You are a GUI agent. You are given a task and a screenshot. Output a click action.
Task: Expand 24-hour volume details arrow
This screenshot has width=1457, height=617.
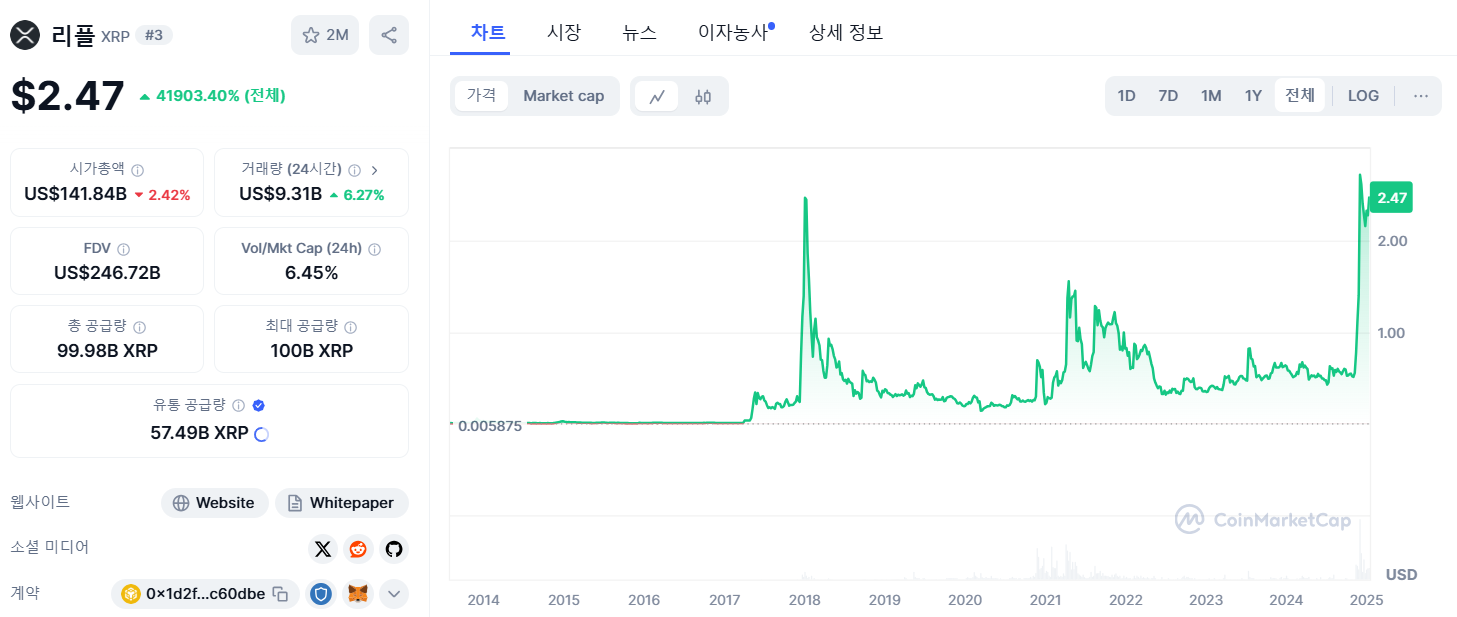pos(374,170)
